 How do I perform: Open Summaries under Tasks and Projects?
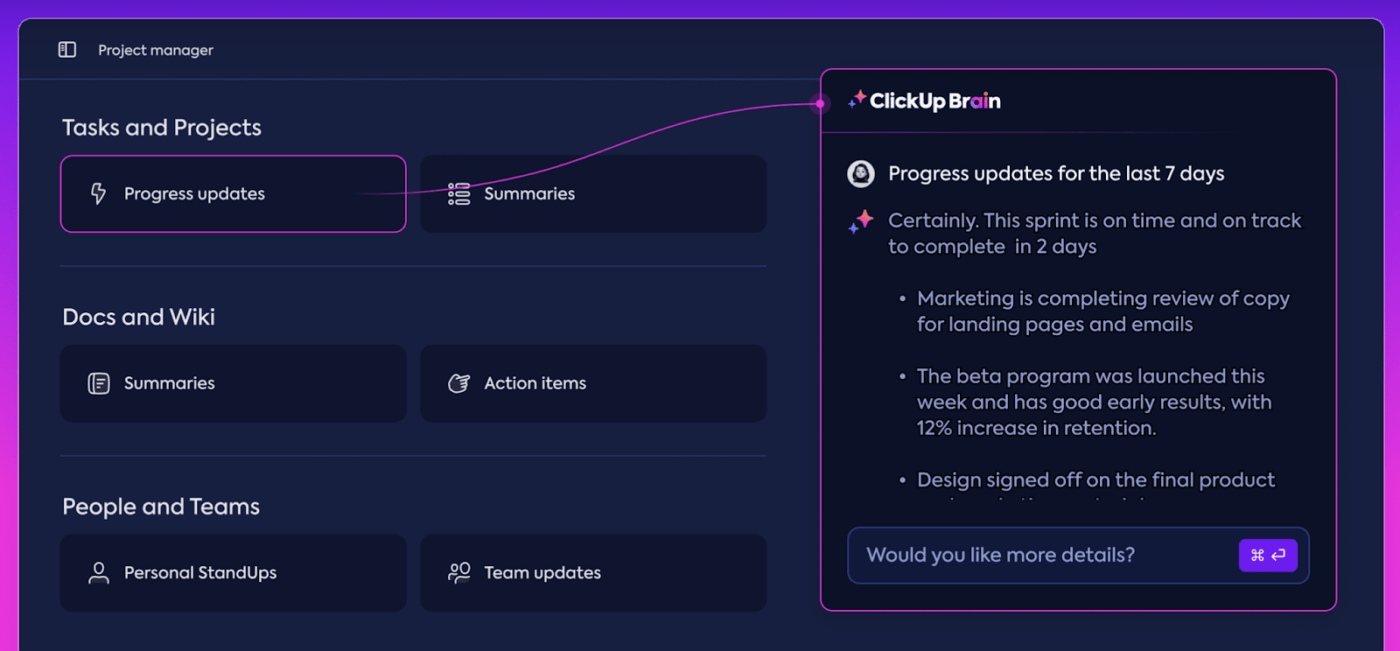coord(593,194)
